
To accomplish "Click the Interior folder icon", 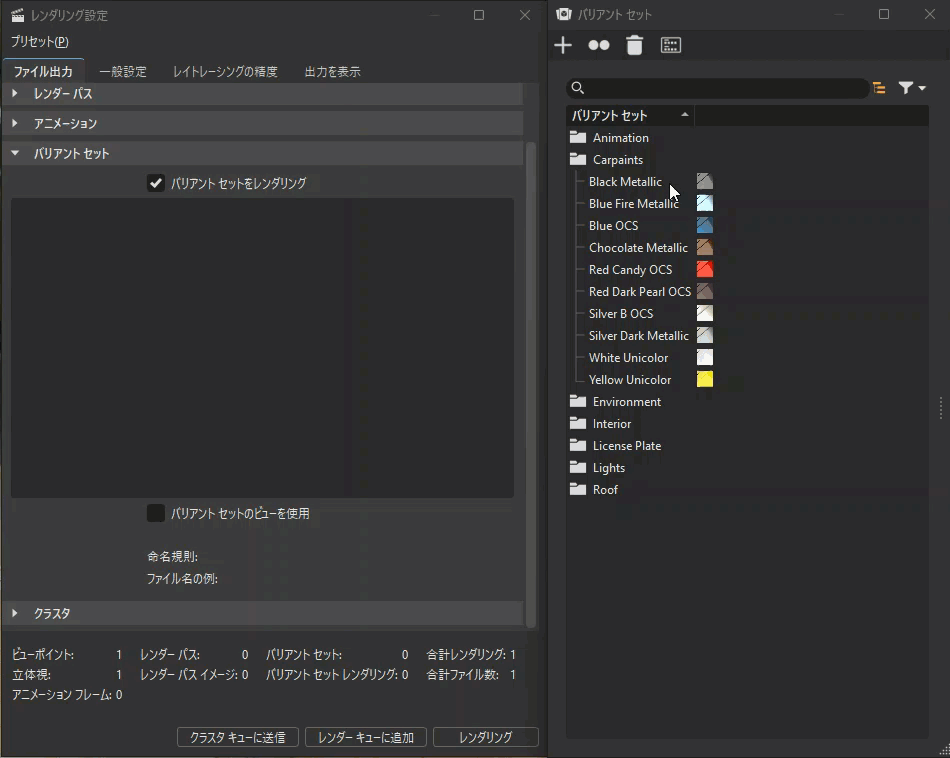I will pos(578,423).
